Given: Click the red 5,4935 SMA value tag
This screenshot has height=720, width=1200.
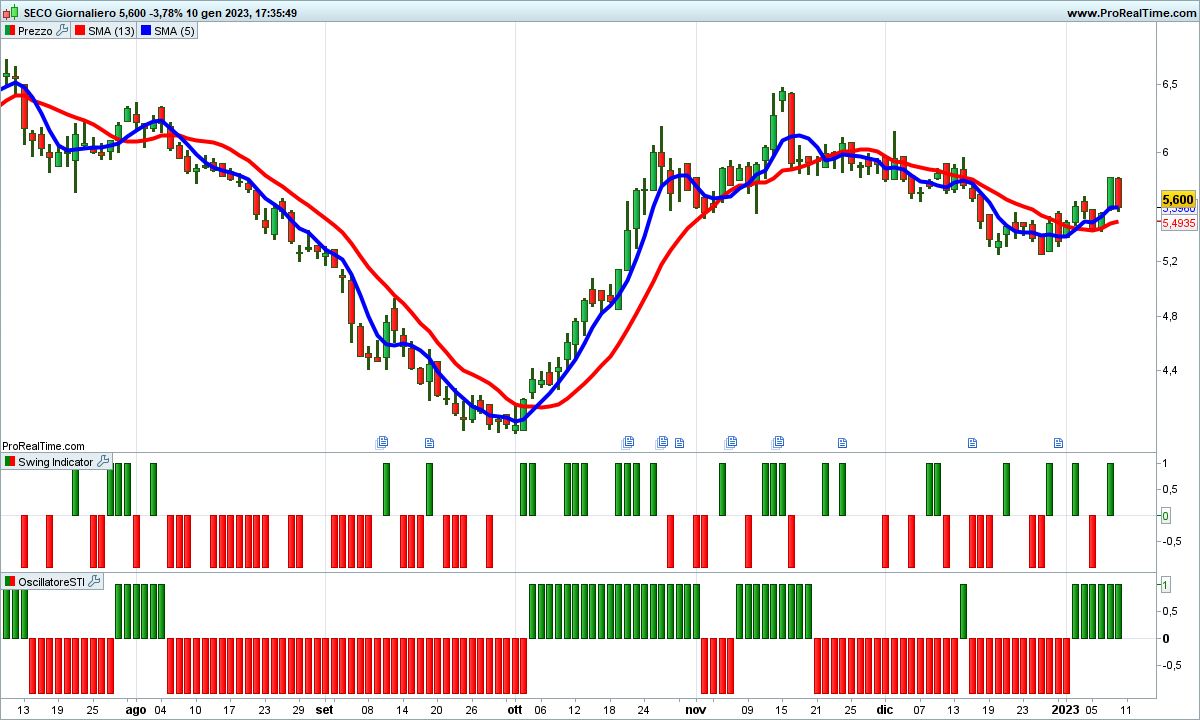Looking at the screenshot, I should pyautogui.click(x=1178, y=223).
